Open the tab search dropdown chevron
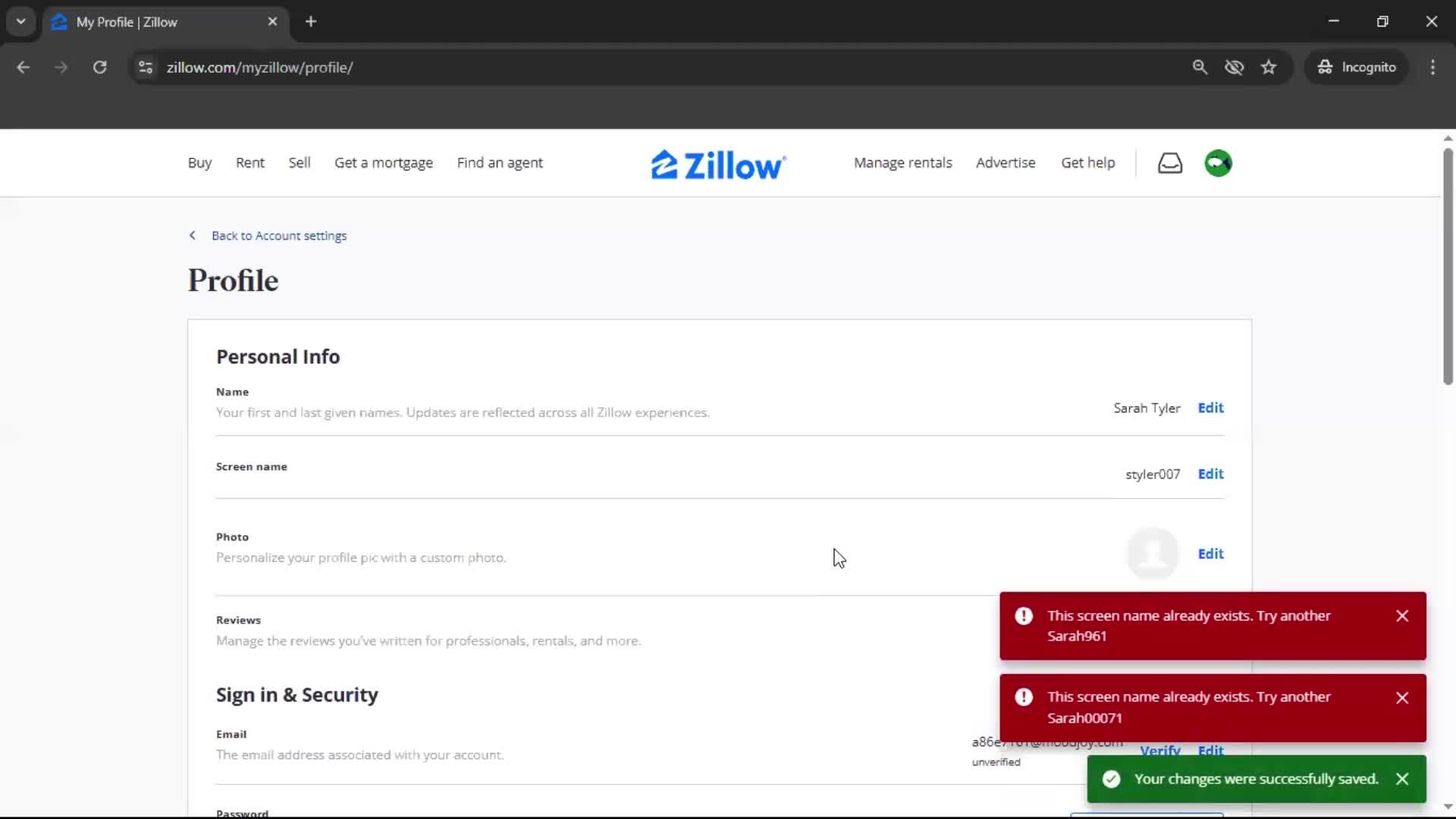Image resolution: width=1456 pixels, height=819 pixels. pyautogui.click(x=20, y=21)
